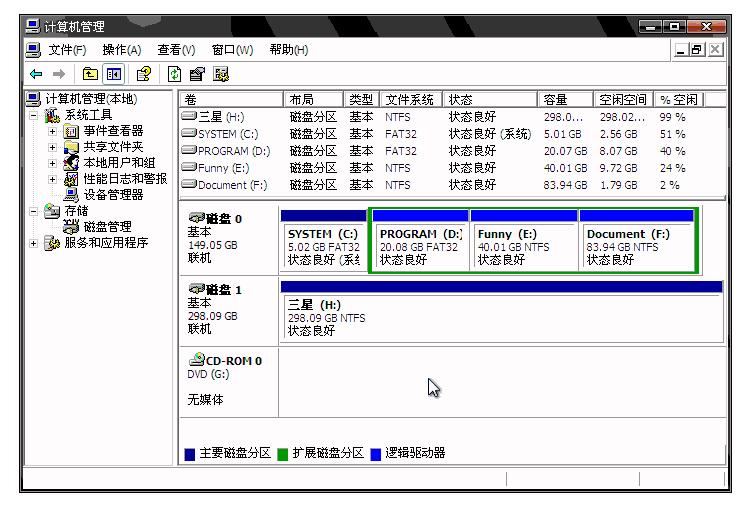Screen dimensions: 750x506
Task: Expand the 服务和应用程序 node
Action: click(x=35, y=243)
